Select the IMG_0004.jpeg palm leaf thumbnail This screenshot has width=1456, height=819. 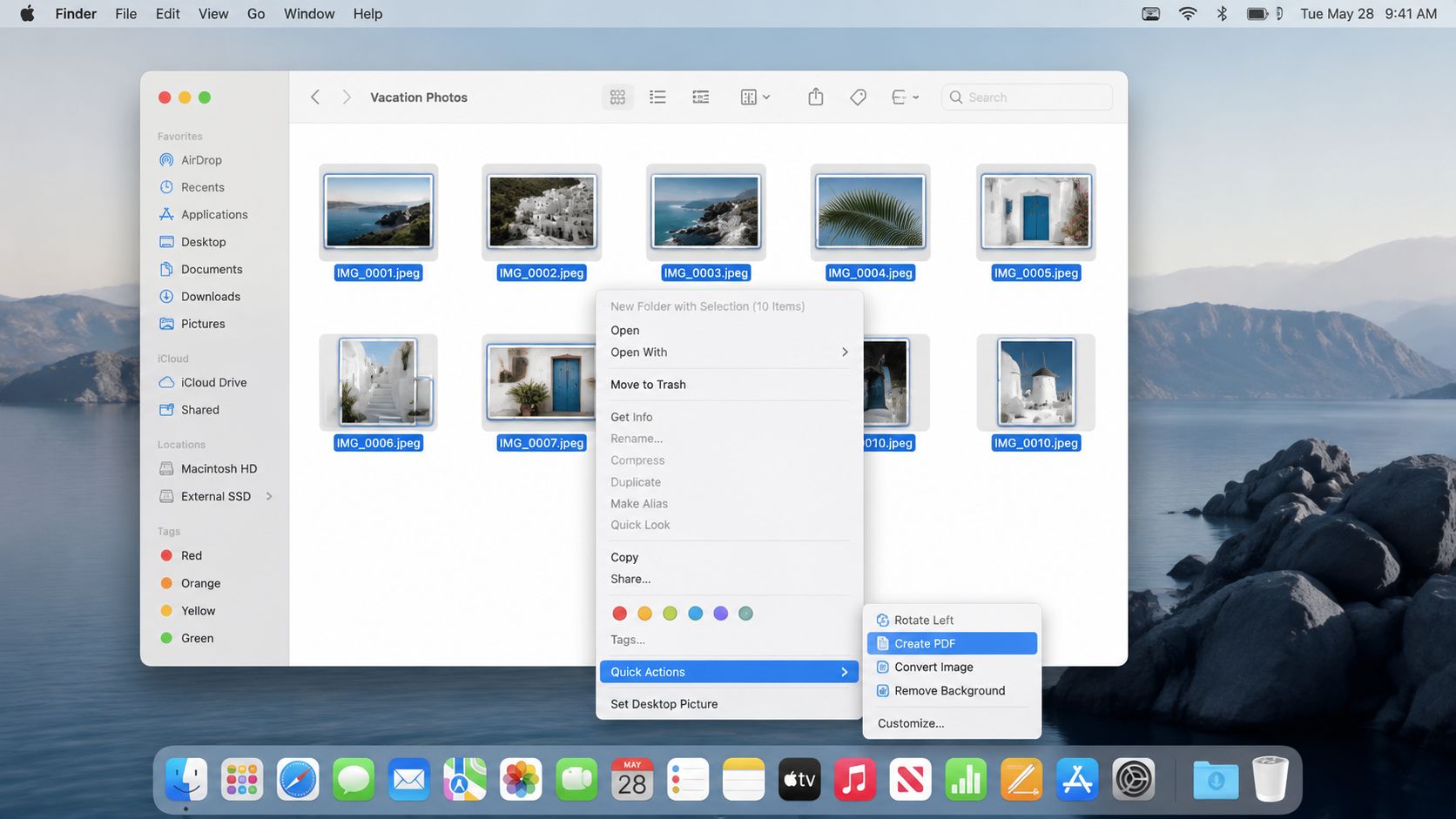tap(870, 211)
